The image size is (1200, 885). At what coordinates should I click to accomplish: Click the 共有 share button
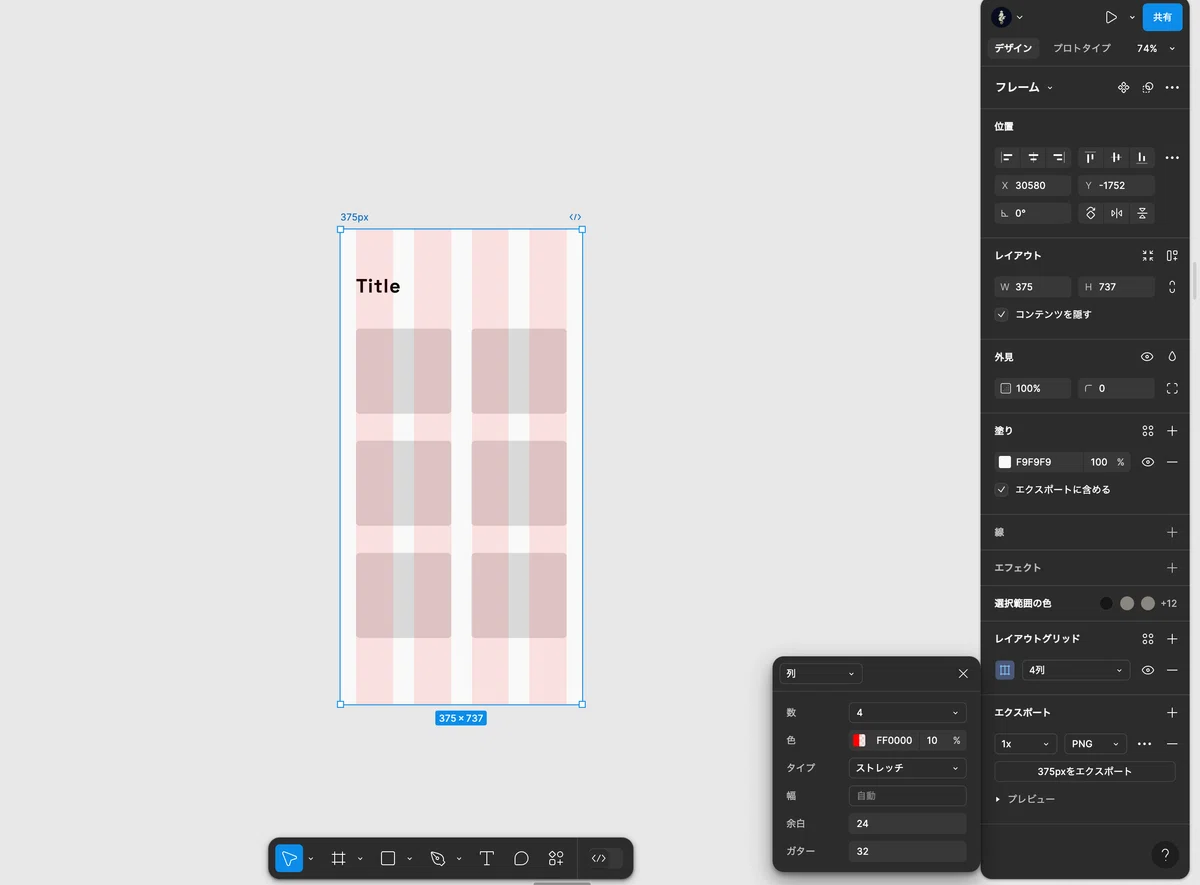[1162, 17]
